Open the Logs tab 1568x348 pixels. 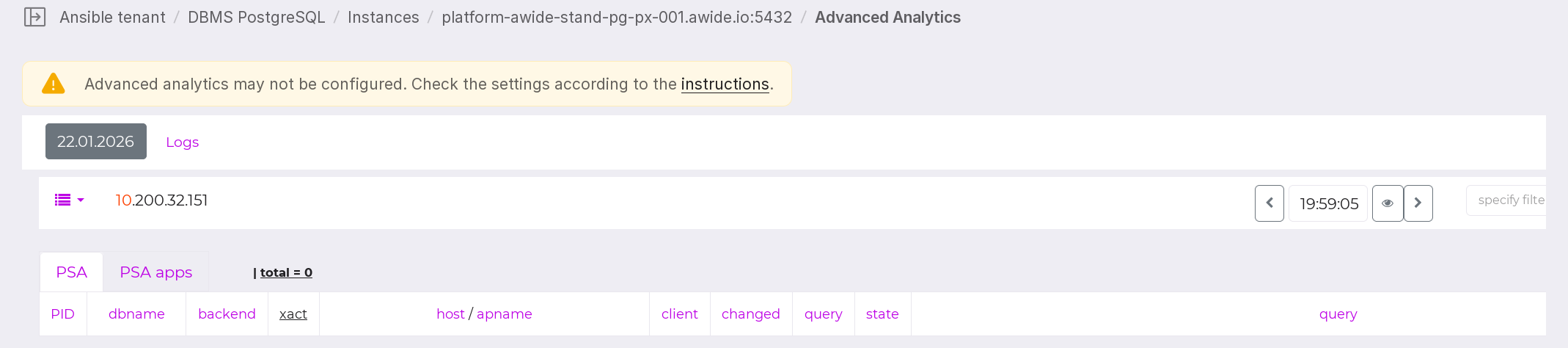tap(182, 142)
